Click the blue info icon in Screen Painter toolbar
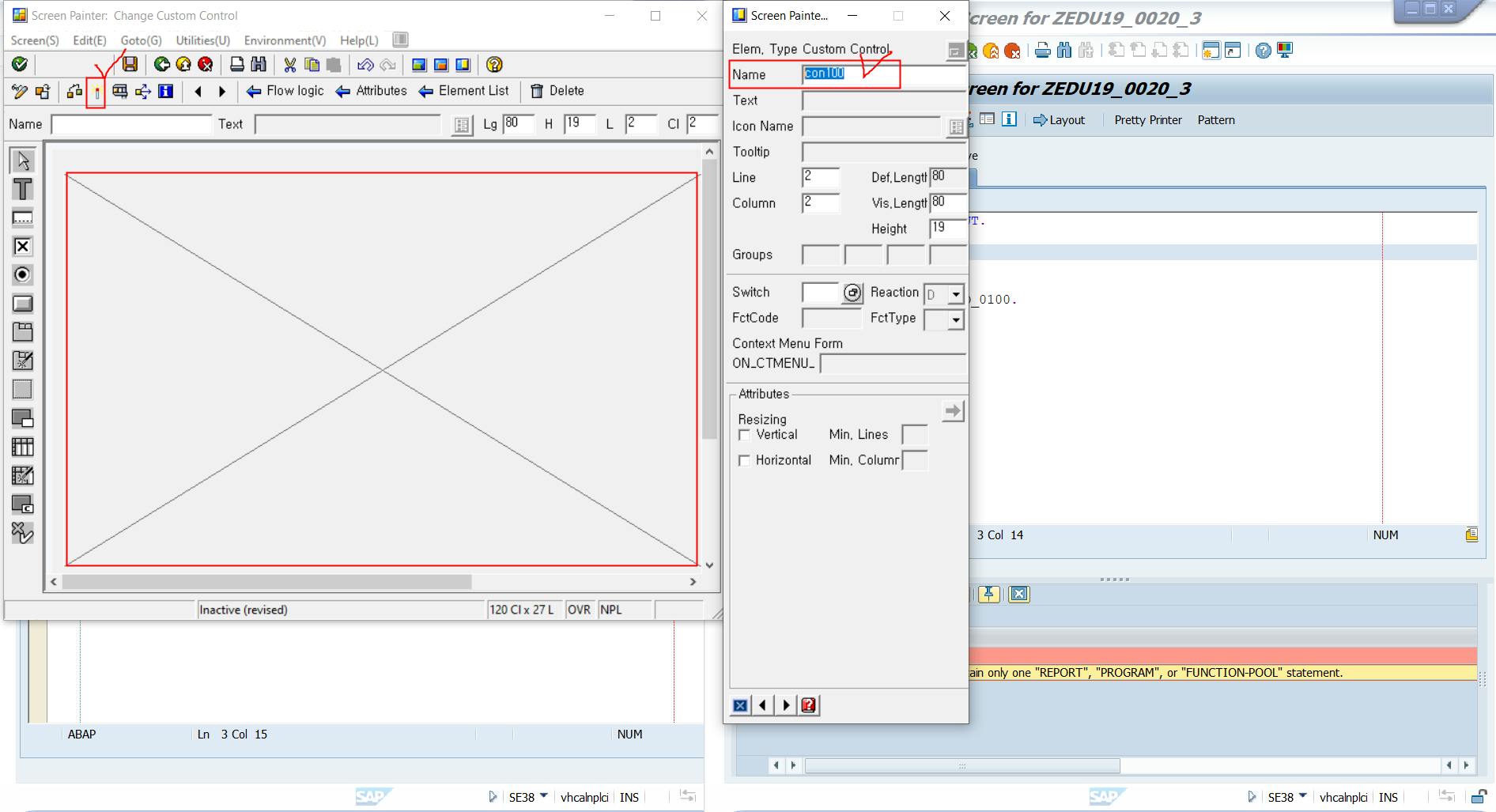1496x812 pixels. 165,91
